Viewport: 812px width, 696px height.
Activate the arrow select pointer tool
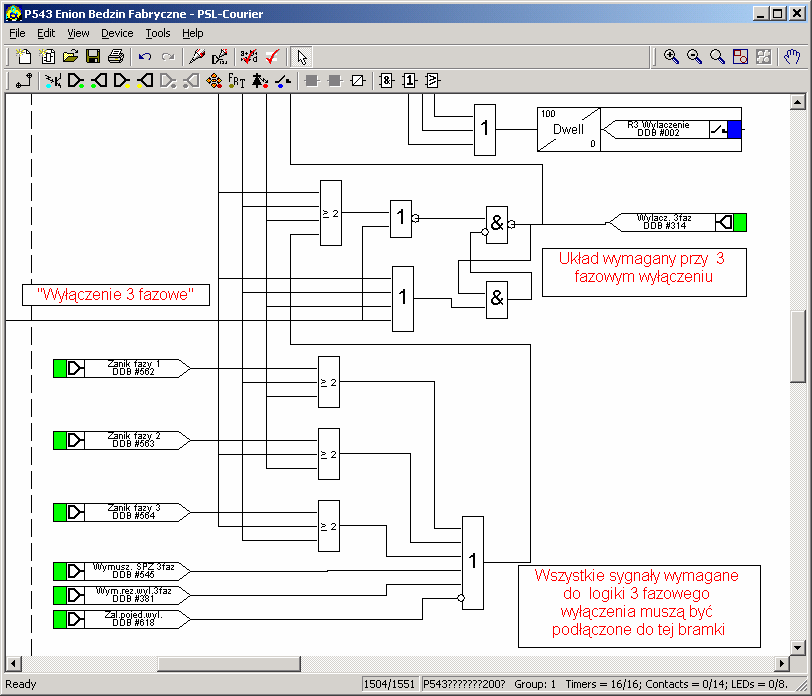pos(301,56)
